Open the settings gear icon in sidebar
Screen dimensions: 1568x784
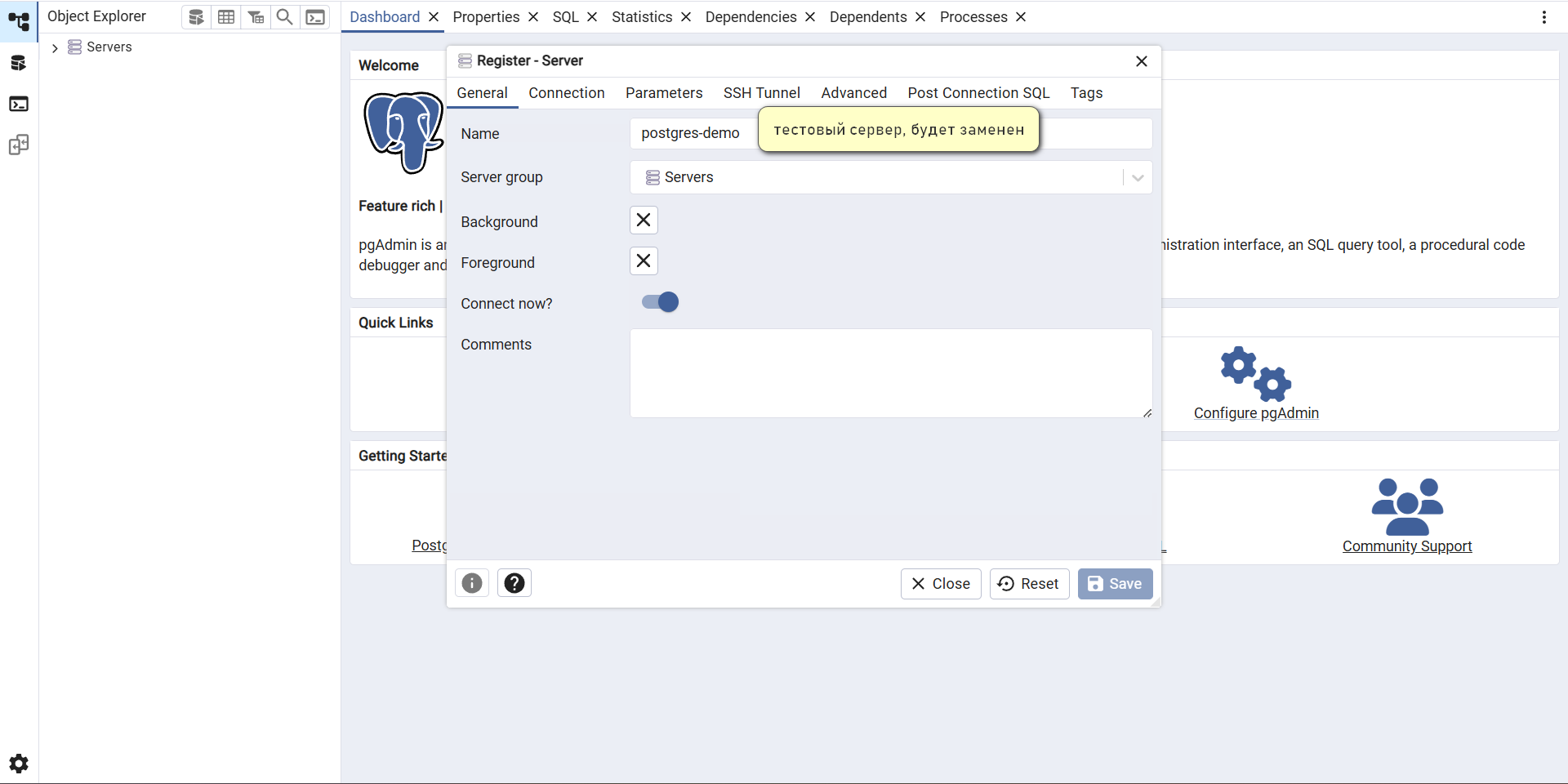[19, 764]
